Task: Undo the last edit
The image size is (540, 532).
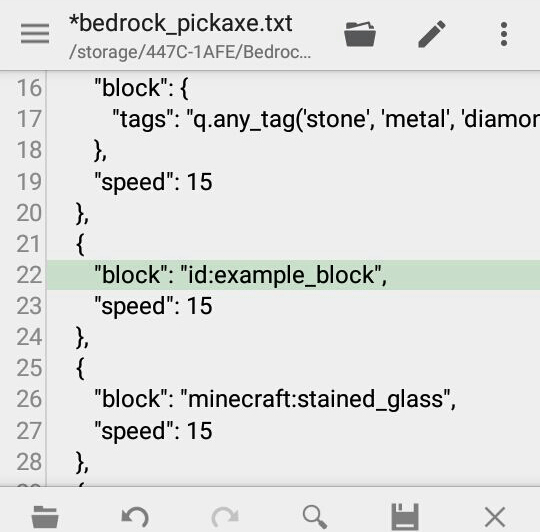Action: coord(135,517)
